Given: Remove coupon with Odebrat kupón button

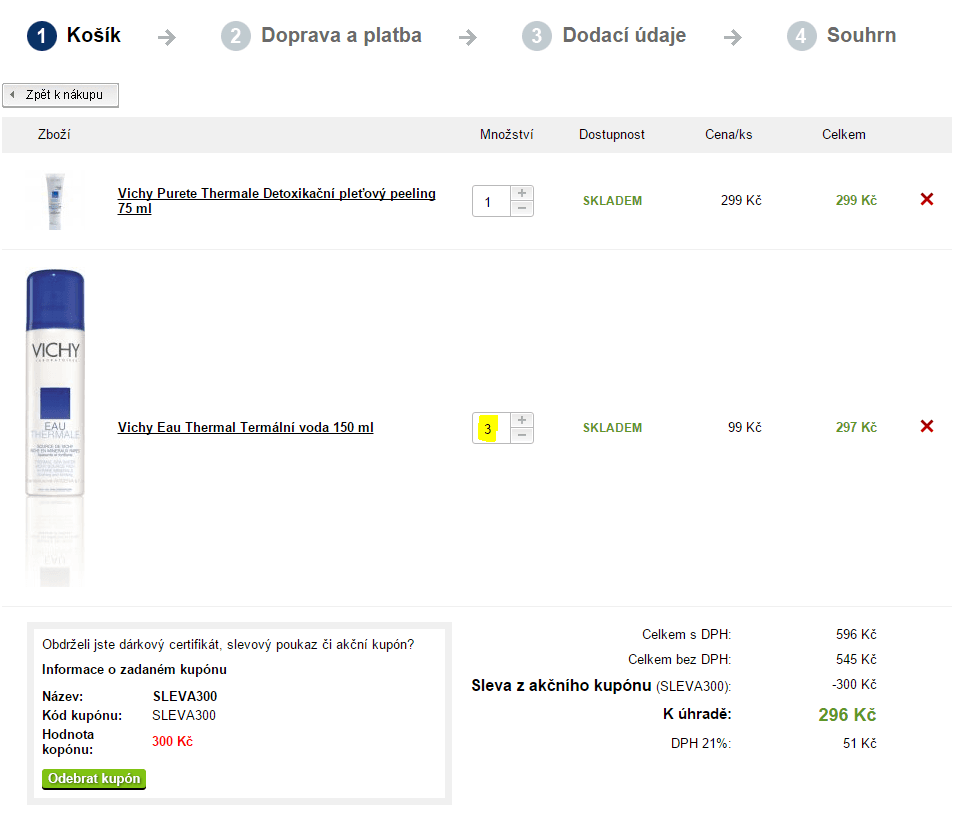Looking at the screenshot, I should [x=94, y=779].
